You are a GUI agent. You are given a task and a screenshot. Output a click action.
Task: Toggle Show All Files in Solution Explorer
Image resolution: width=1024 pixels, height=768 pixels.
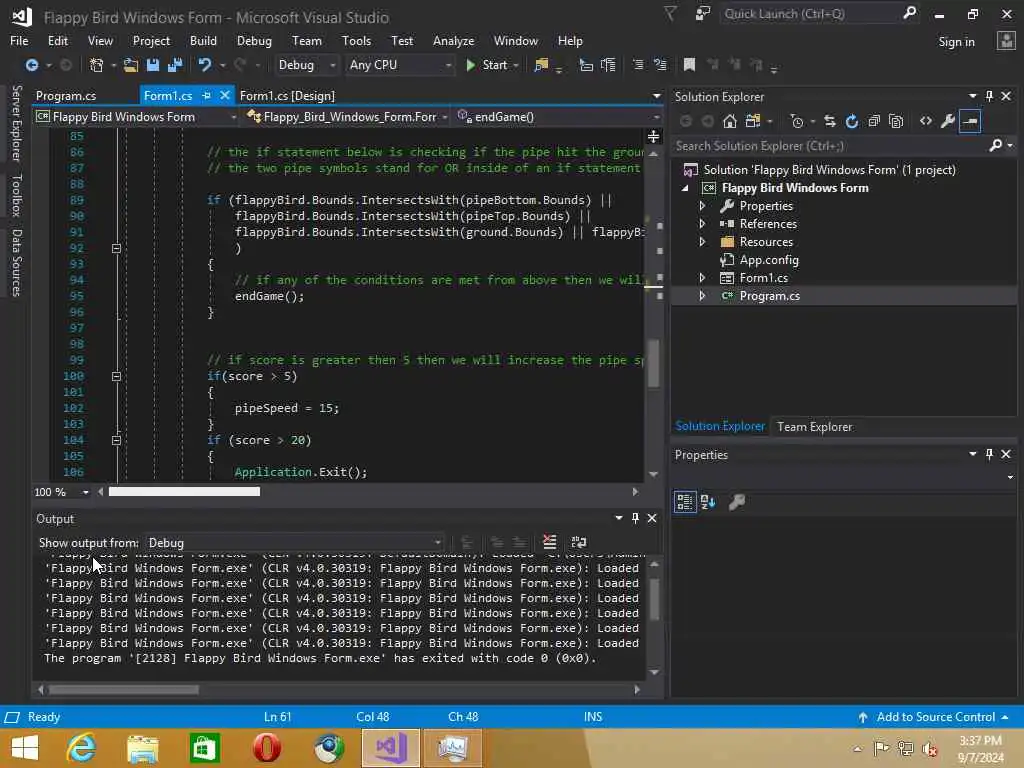(x=896, y=121)
